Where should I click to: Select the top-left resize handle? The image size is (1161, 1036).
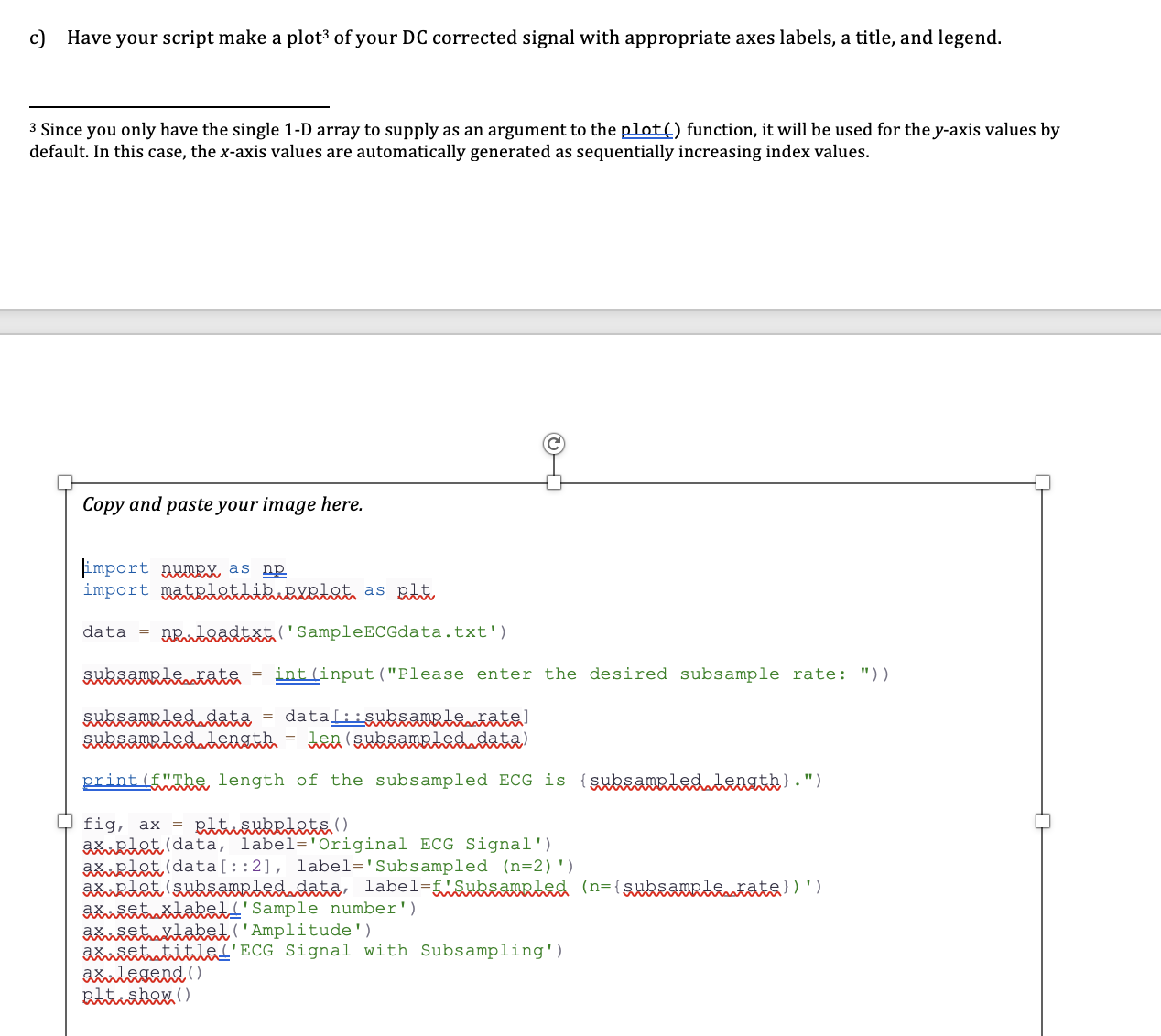[64, 481]
